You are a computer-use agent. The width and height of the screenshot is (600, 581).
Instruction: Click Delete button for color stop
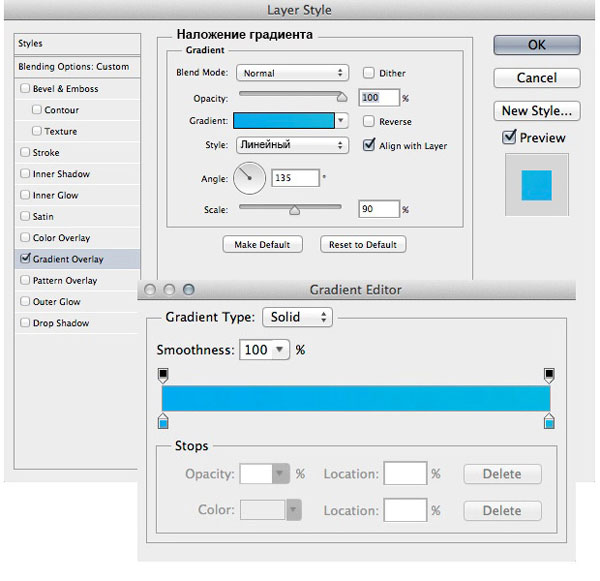502,511
